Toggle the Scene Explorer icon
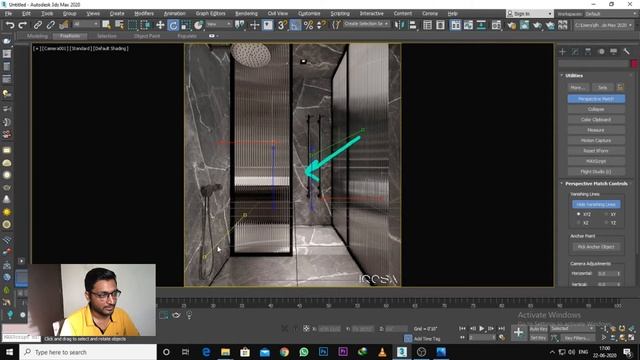The width and height of the screenshot is (640, 360). tap(427, 25)
